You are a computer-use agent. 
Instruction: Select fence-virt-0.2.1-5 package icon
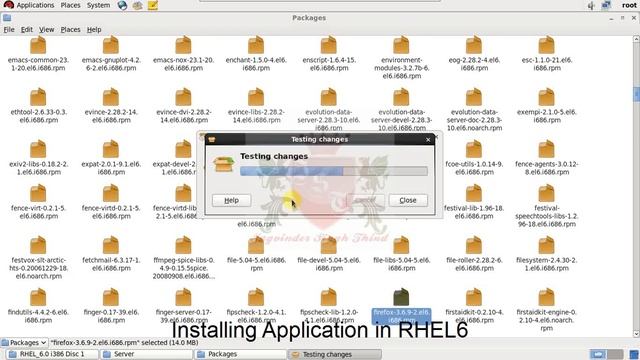tap(38, 193)
